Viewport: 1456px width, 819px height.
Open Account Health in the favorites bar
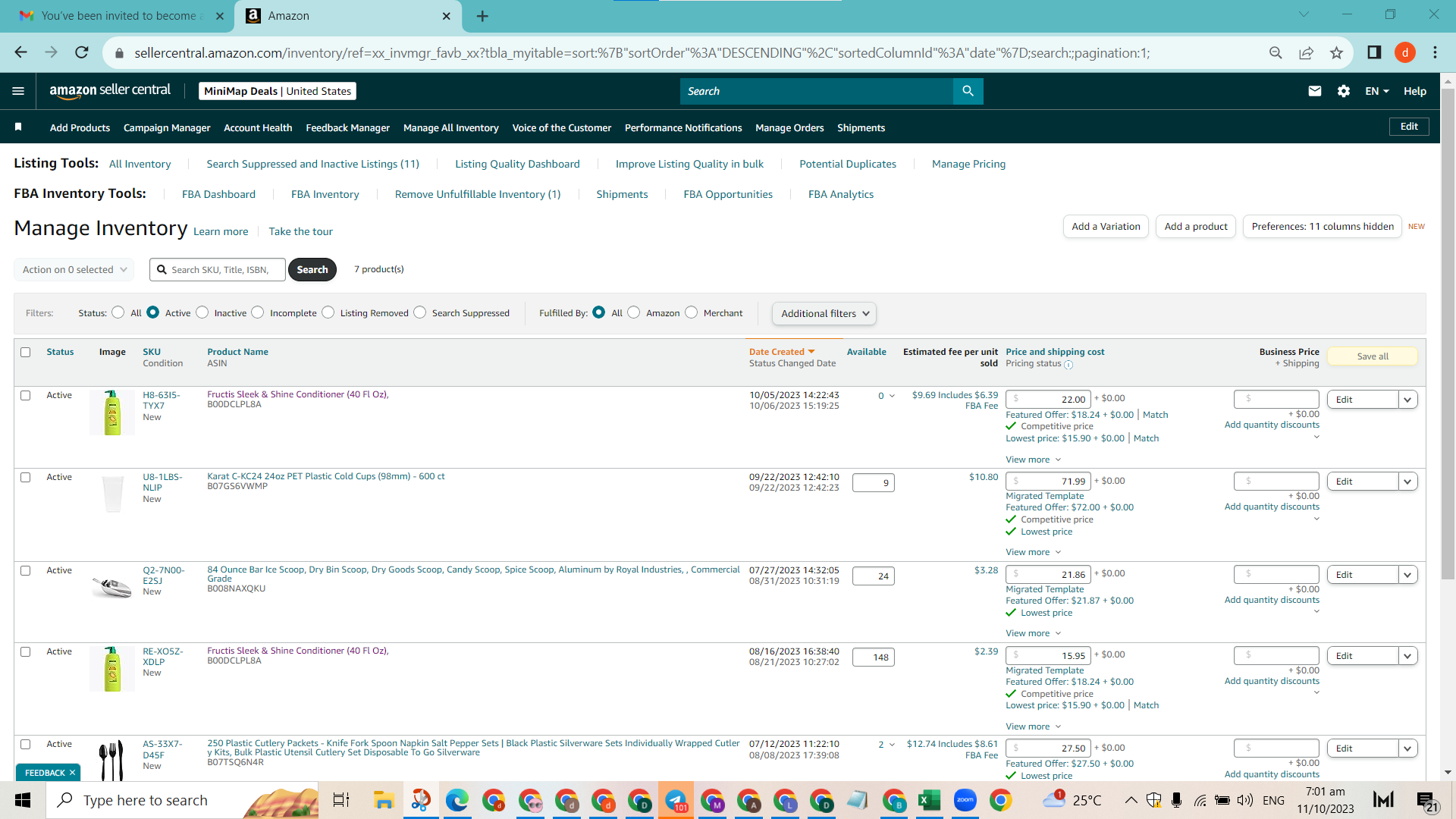tap(258, 127)
